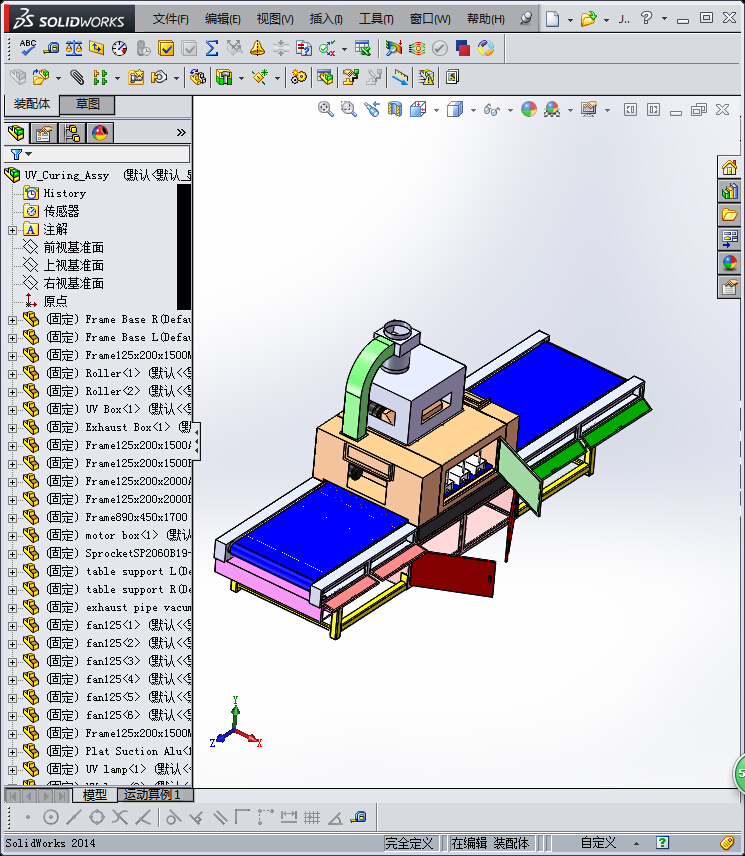The width and height of the screenshot is (745, 856).
Task: Toggle the quadrant snap icon
Action: 97,817
